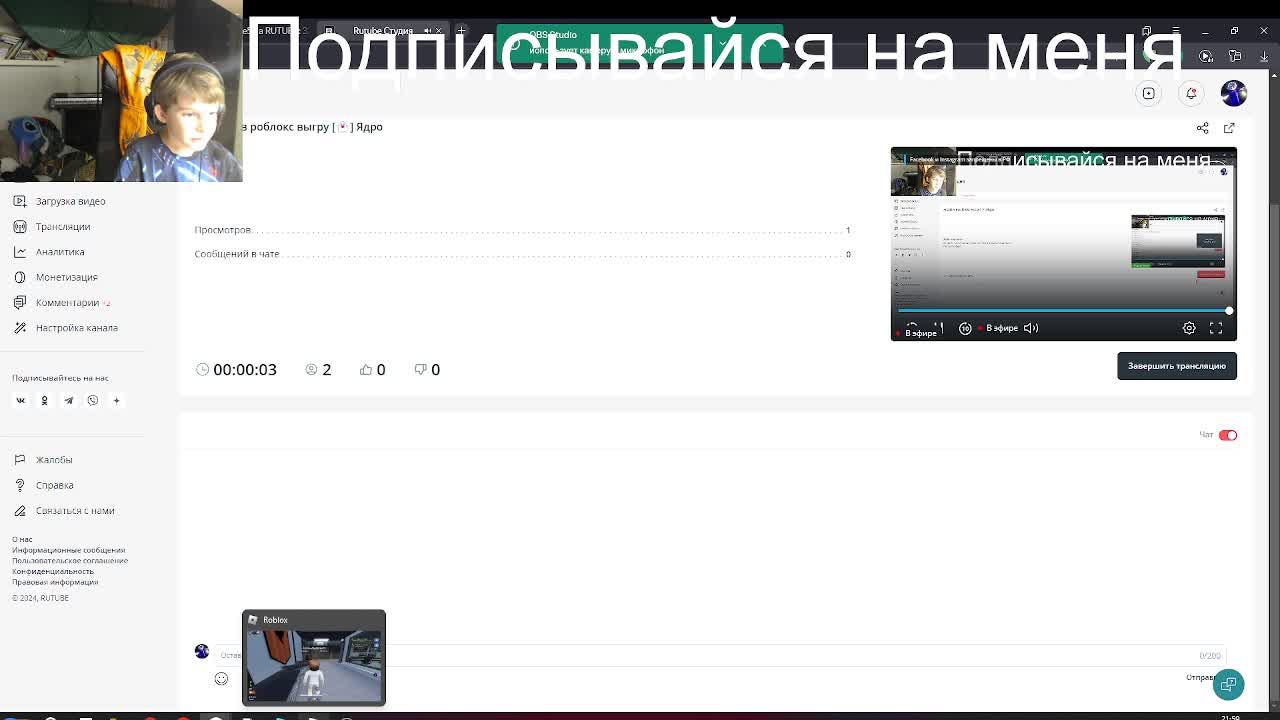The height and width of the screenshot is (720, 1280).
Task: Click the complaints flag icon
Action: tap(20, 460)
